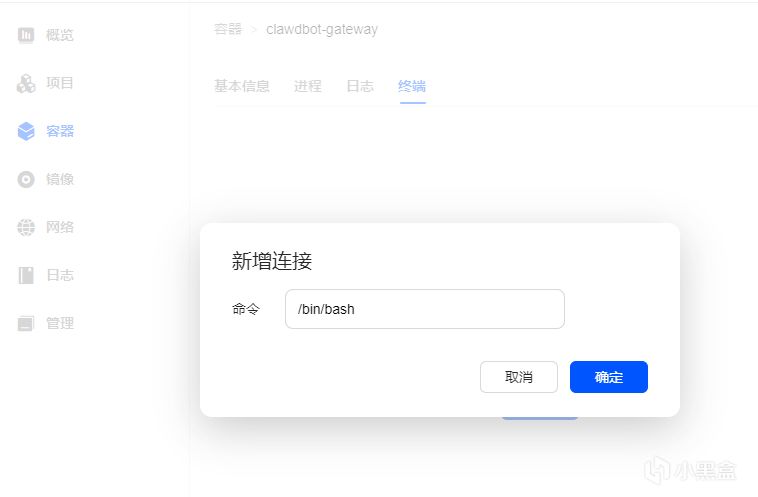Switch to the 基本信息 tab
Viewport: 758px width, 497px height.
(242, 86)
